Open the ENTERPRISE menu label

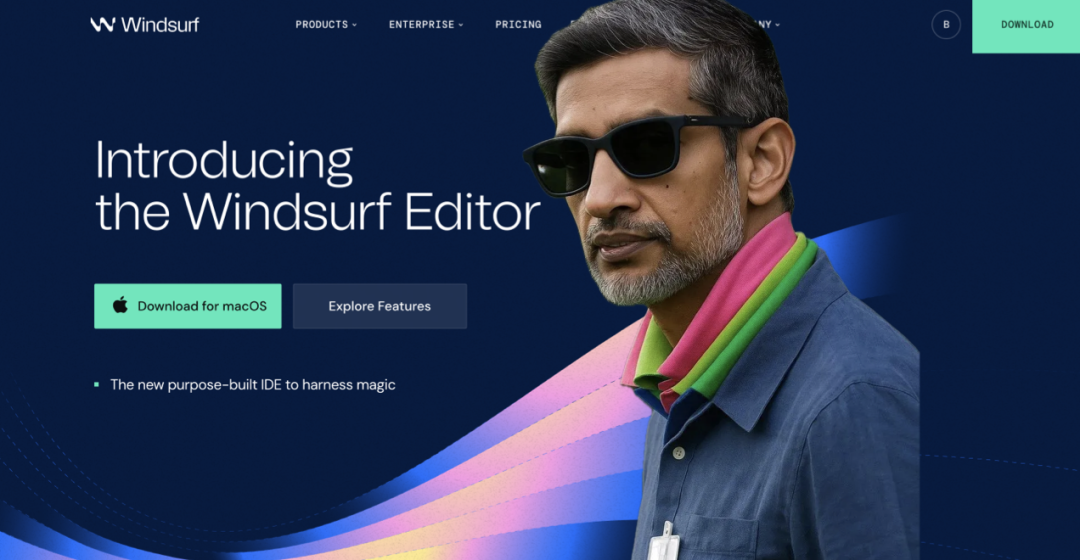[422, 25]
